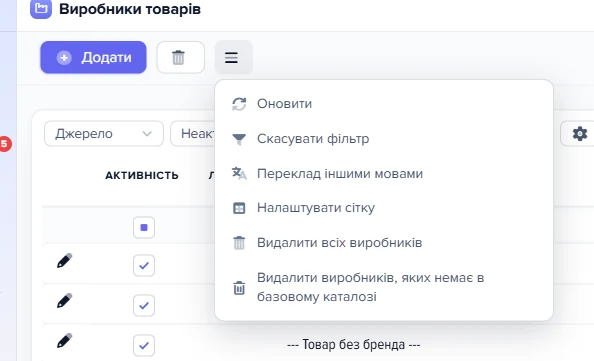Click the red 5 notification badge
594x361 pixels.
coord(5,144)
